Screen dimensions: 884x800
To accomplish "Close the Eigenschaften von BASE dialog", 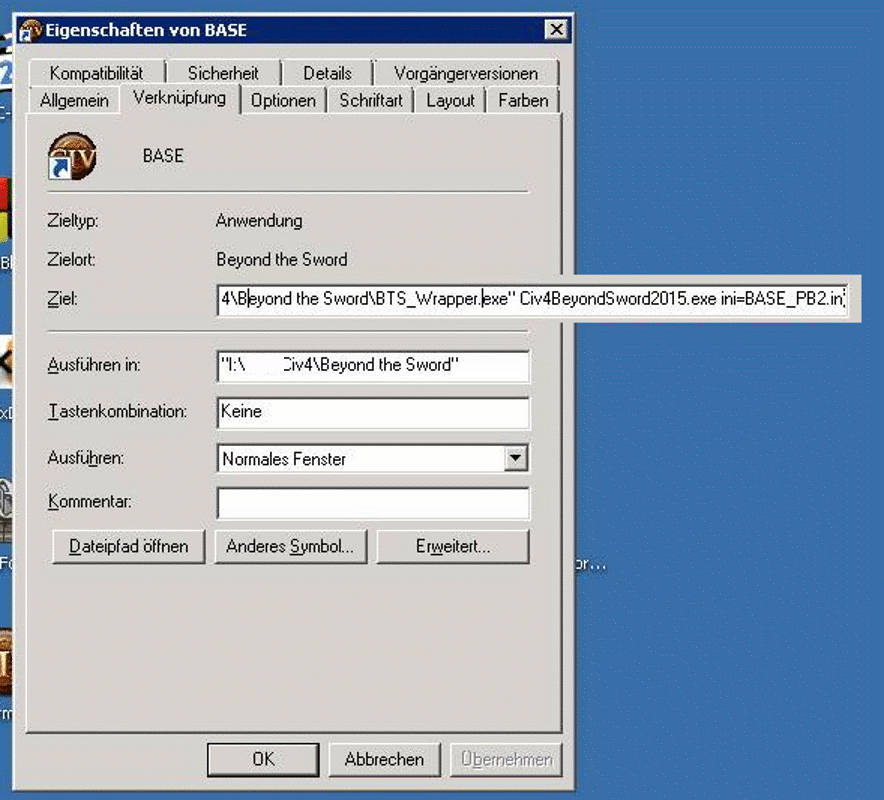I will (x=553, y=30).
